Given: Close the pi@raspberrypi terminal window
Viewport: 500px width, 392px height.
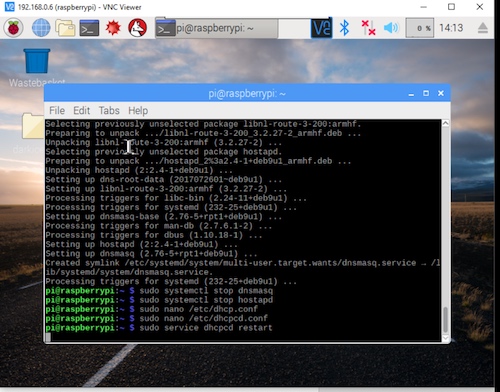Looking at the screenshot, I should (x=441, y=93).
